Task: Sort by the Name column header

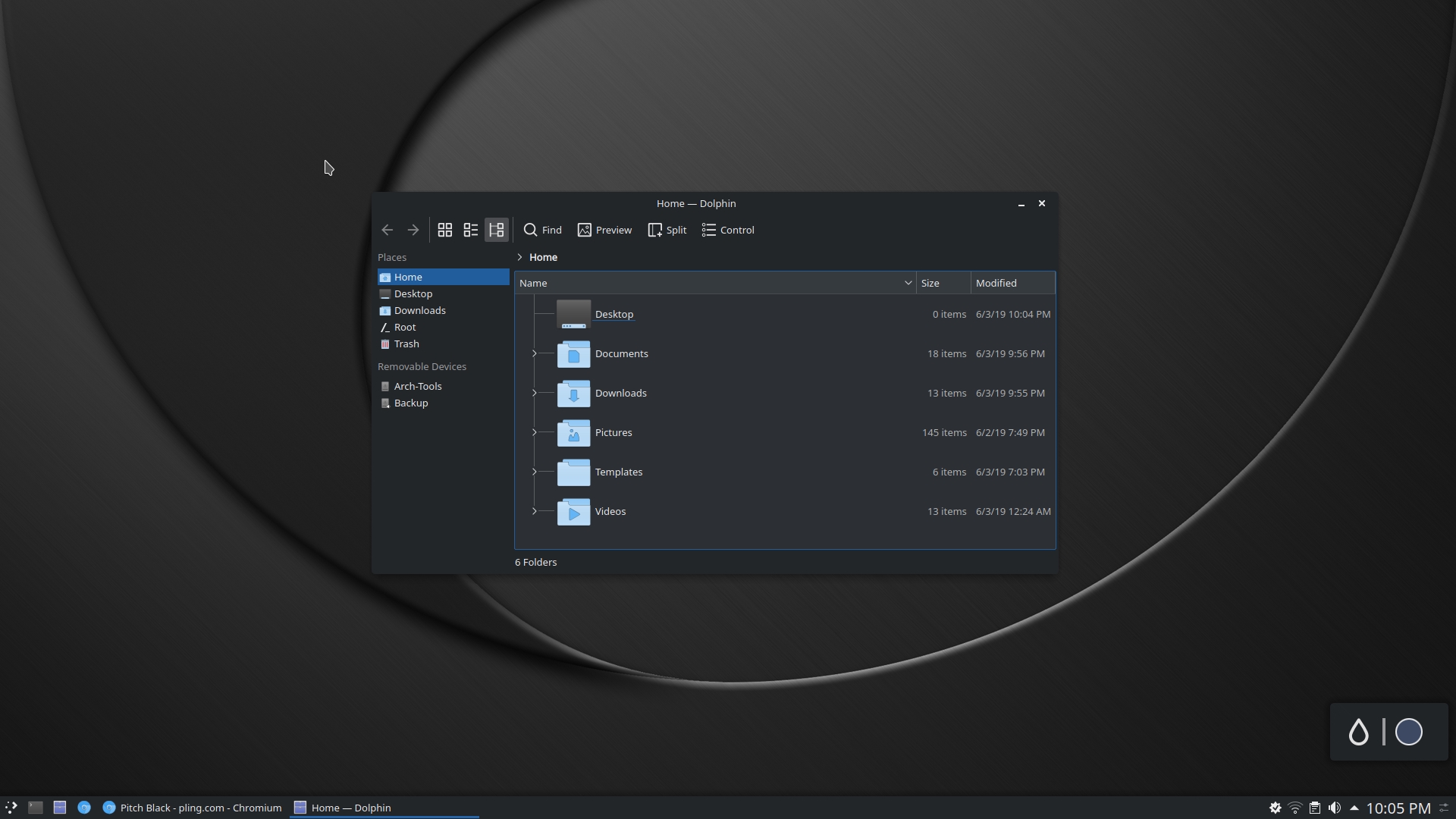Action: coord(715,283)
